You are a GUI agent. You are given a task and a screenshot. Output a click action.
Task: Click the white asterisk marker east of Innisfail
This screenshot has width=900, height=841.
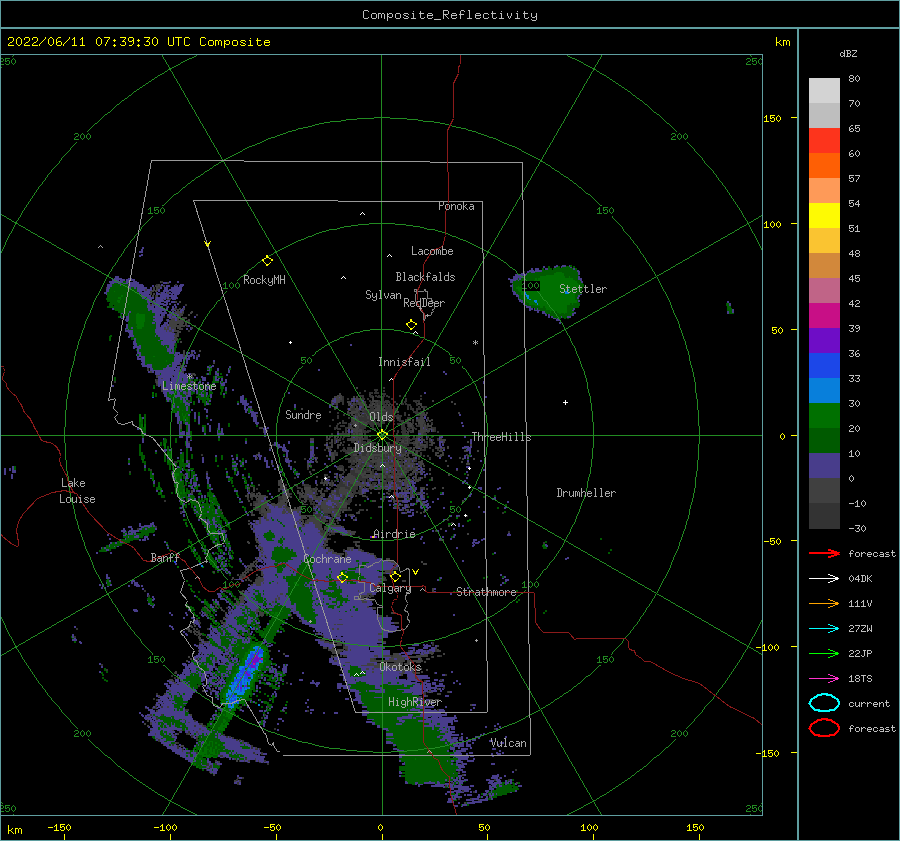(x=475, y=343)
